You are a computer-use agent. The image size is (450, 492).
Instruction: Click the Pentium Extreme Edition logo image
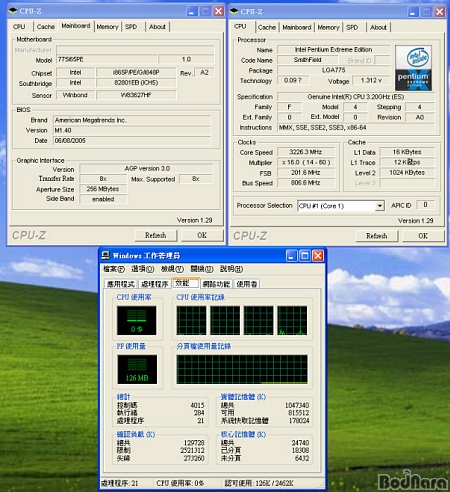pos(413,68)
